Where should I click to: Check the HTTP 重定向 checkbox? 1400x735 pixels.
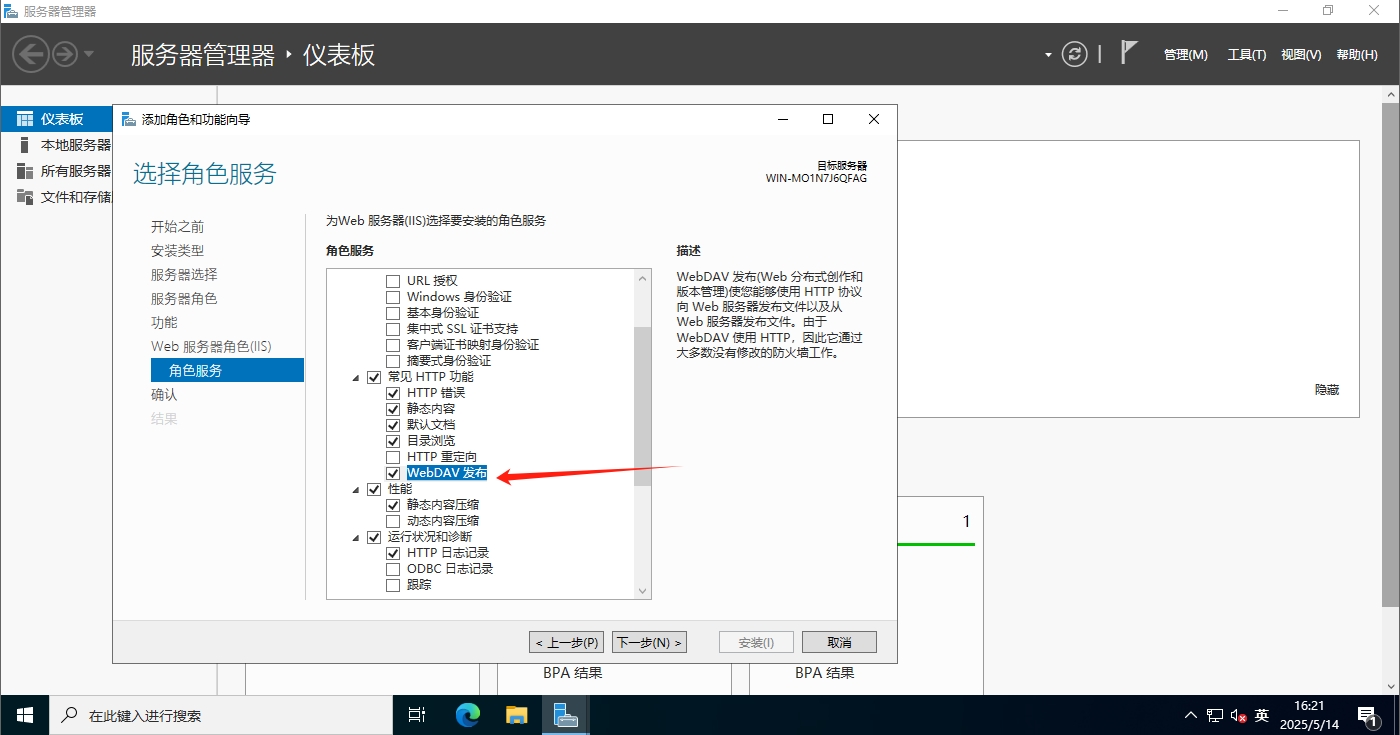(x=393, y=457)
